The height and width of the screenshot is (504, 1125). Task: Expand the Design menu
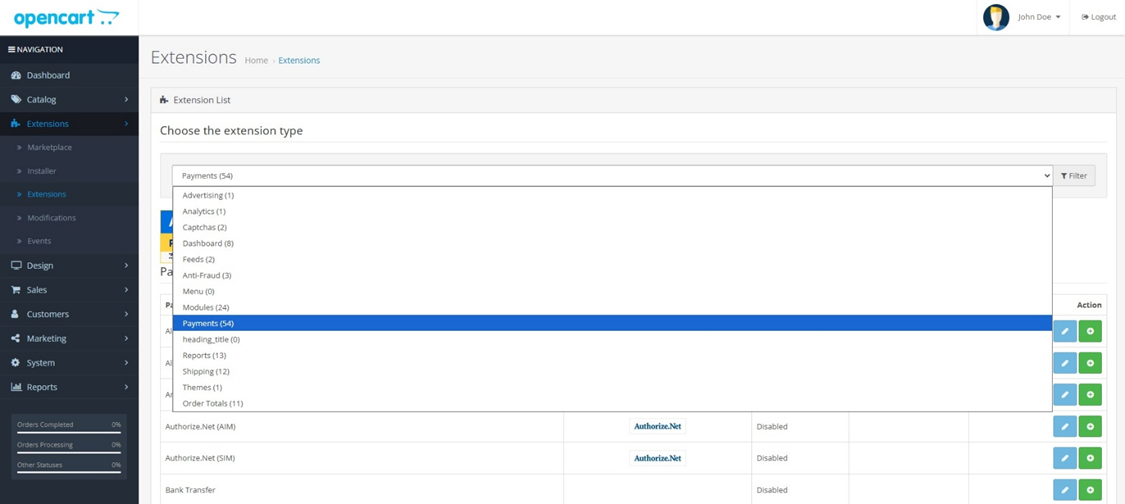click(69, 266)
